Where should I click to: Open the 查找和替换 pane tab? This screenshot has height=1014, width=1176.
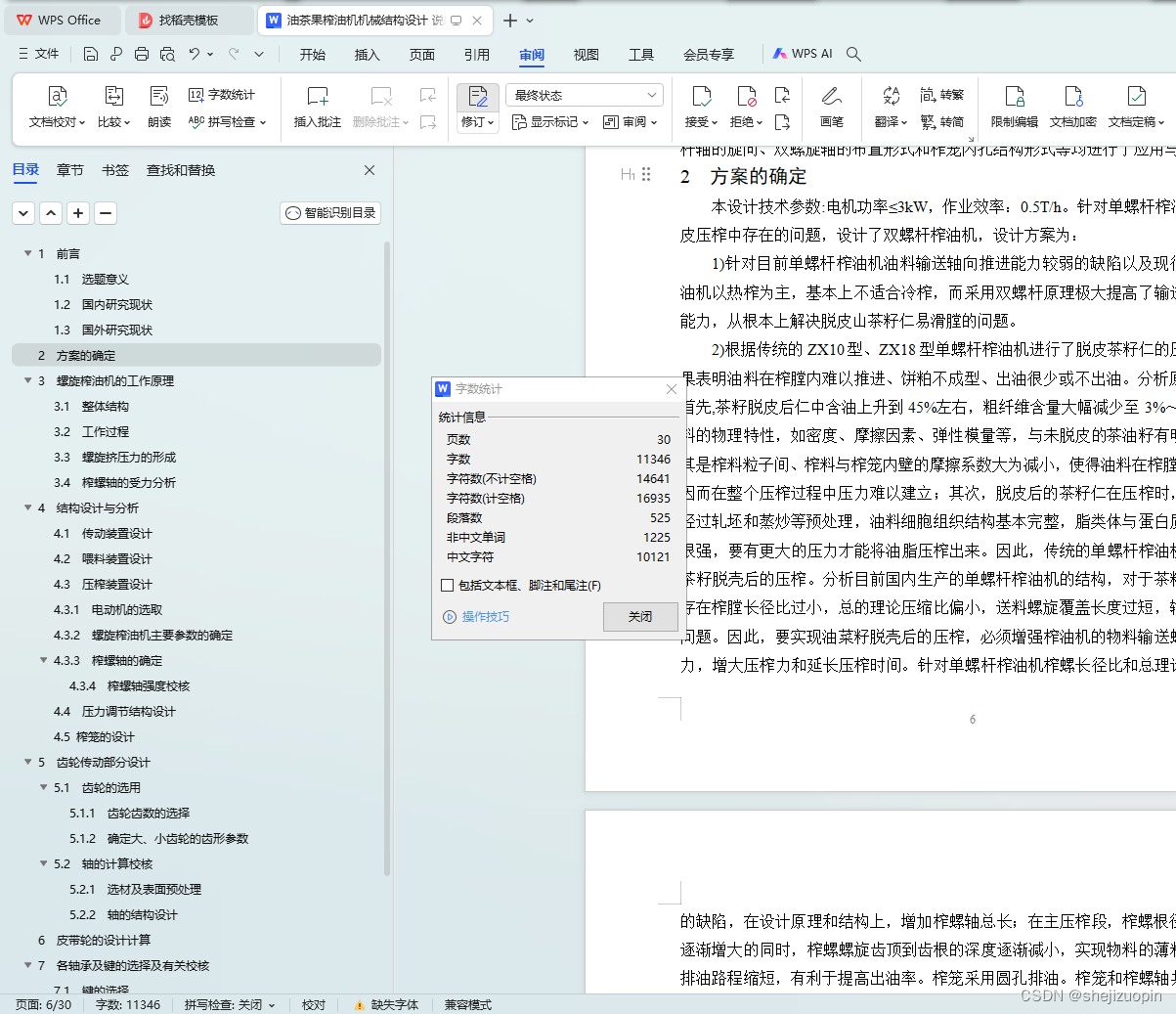point(181,170)
